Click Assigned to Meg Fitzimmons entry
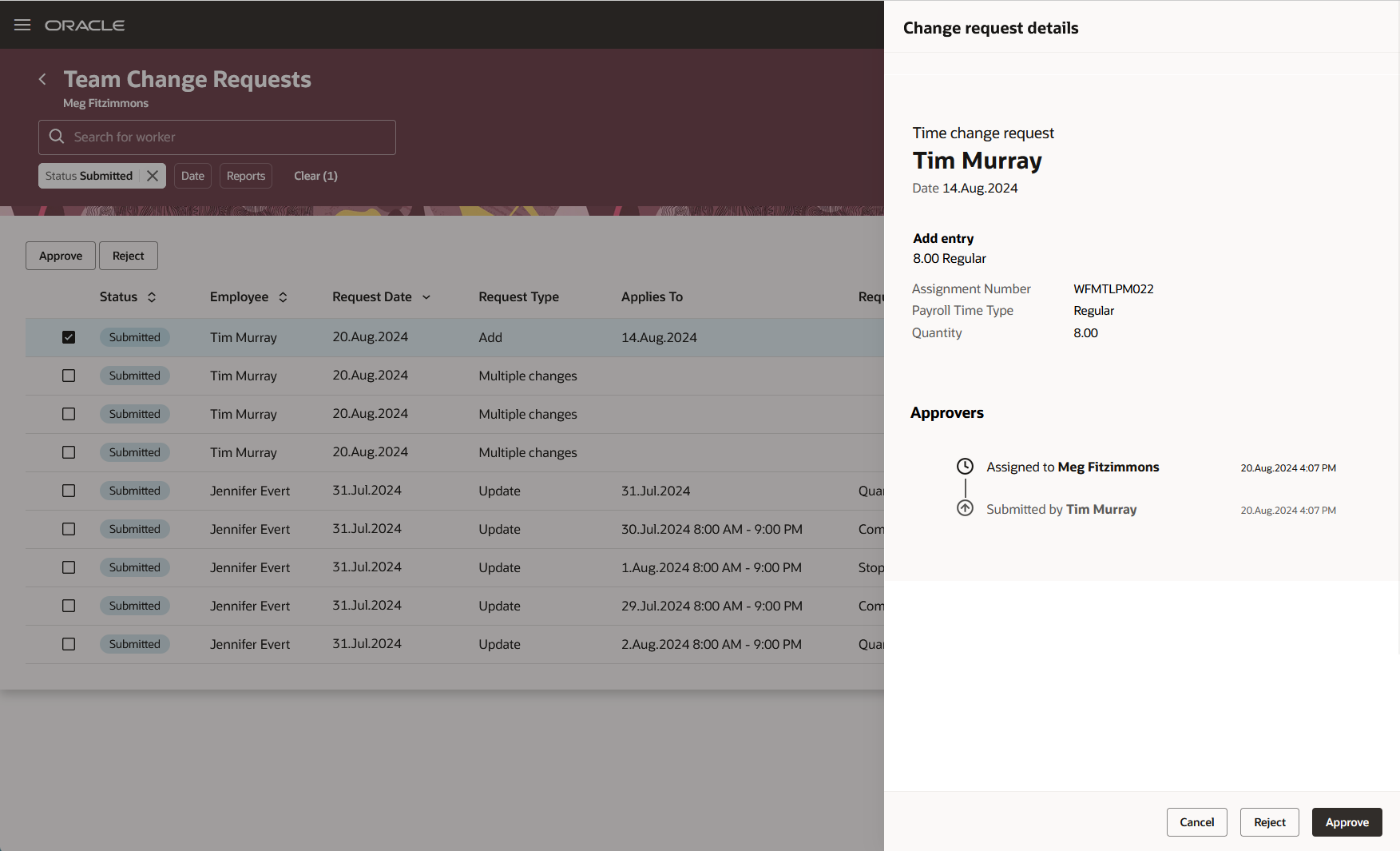The image size is (1400, 851). (1073, 467)
